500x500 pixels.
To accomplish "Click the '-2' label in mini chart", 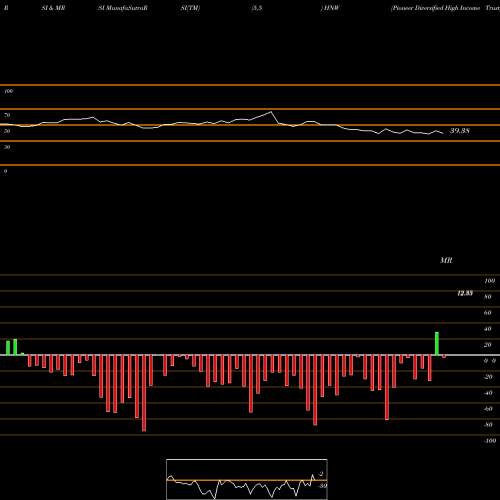I will (321, 474).
